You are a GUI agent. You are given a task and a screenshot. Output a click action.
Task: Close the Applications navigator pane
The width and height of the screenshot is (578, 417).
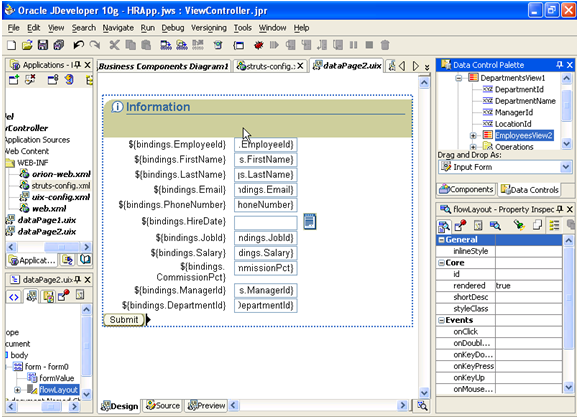tap(87, 65)
